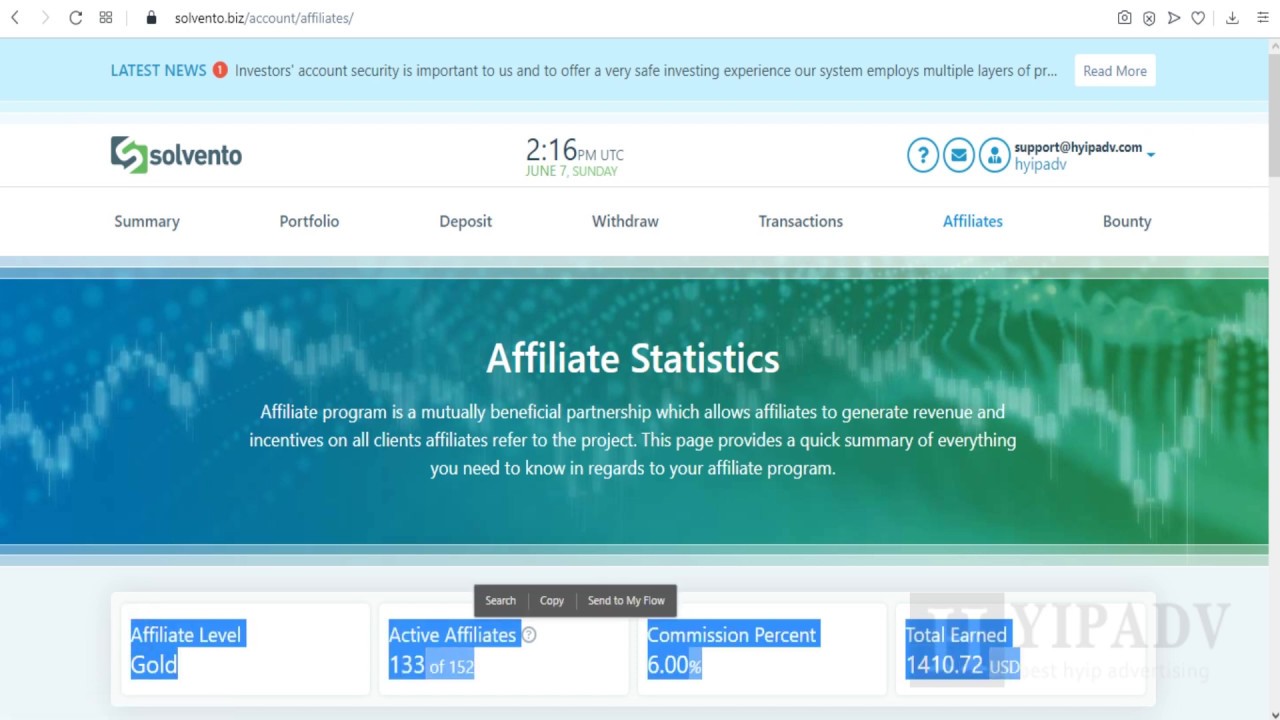Image resolution: width=1280 pixels, height=720 pixels.
Task: Open the send flow arrow icon
Action: click(x=1174, y=18)
